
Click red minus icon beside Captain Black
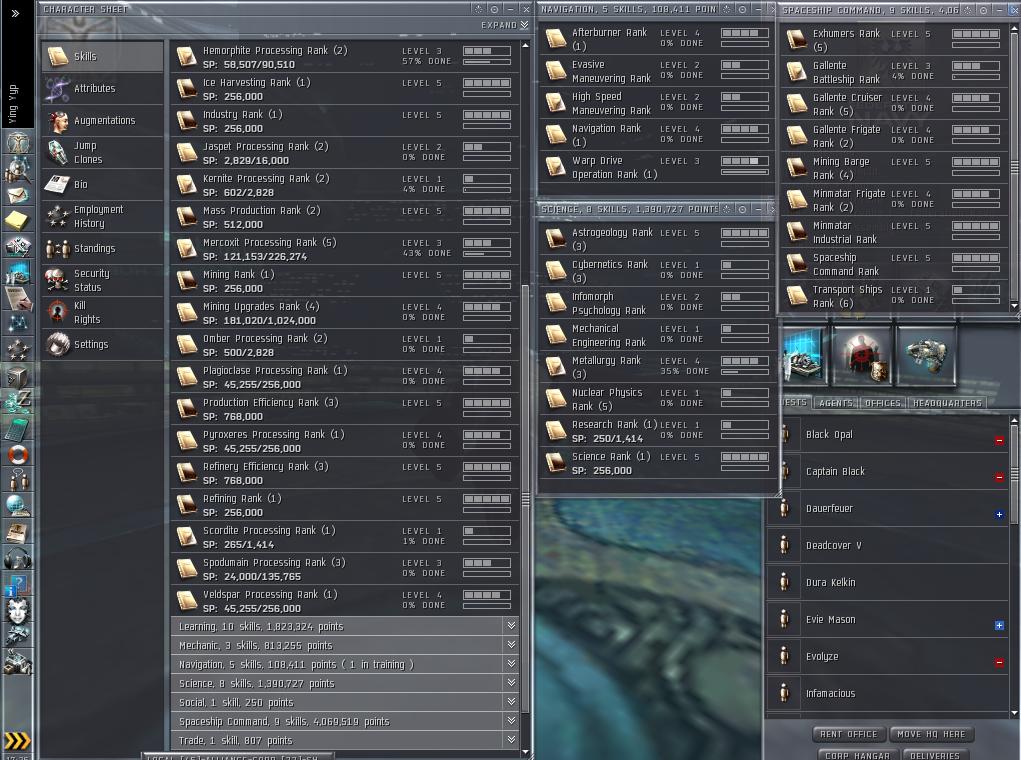point(999,477)
